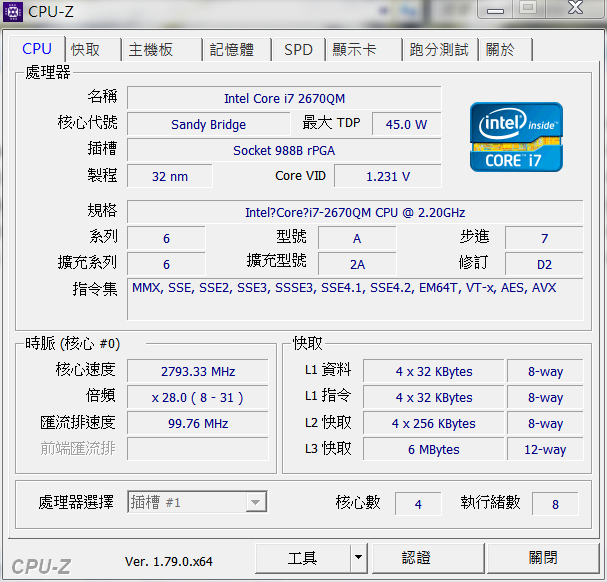Open the tools dropdown arrow beside 工具
This screenshot has height=582, width=607.
359,558
